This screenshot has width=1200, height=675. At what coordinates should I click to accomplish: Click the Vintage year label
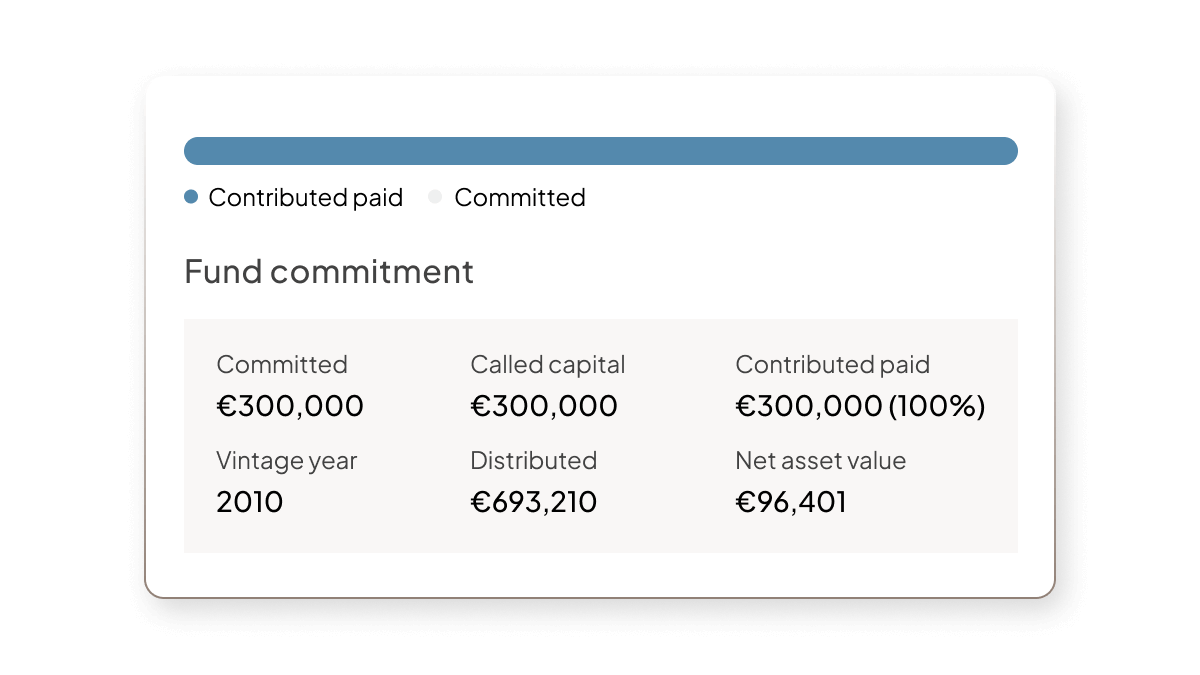coord(286,461)
